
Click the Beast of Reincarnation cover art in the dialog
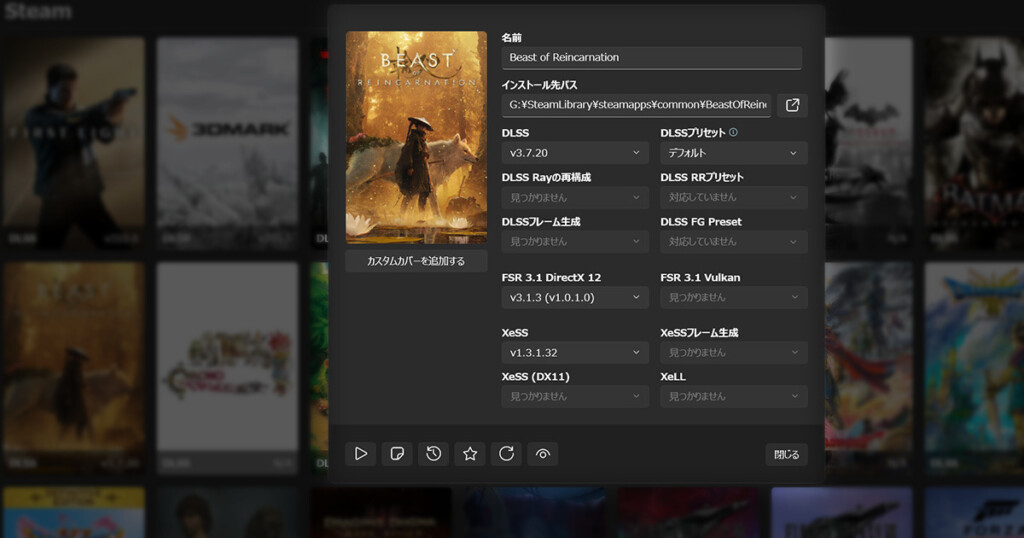(x=416, y=137)
